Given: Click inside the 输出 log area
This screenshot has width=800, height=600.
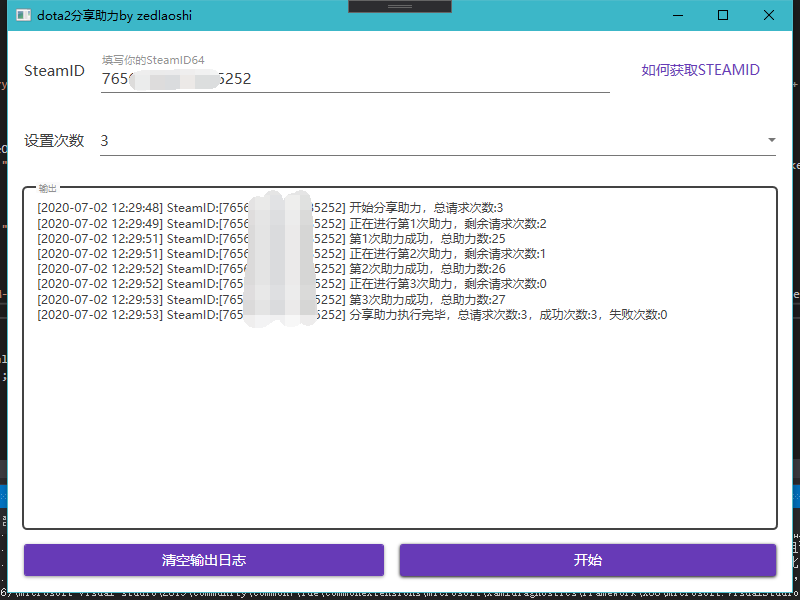Looking at the screenshot, I should coord(400,420).
